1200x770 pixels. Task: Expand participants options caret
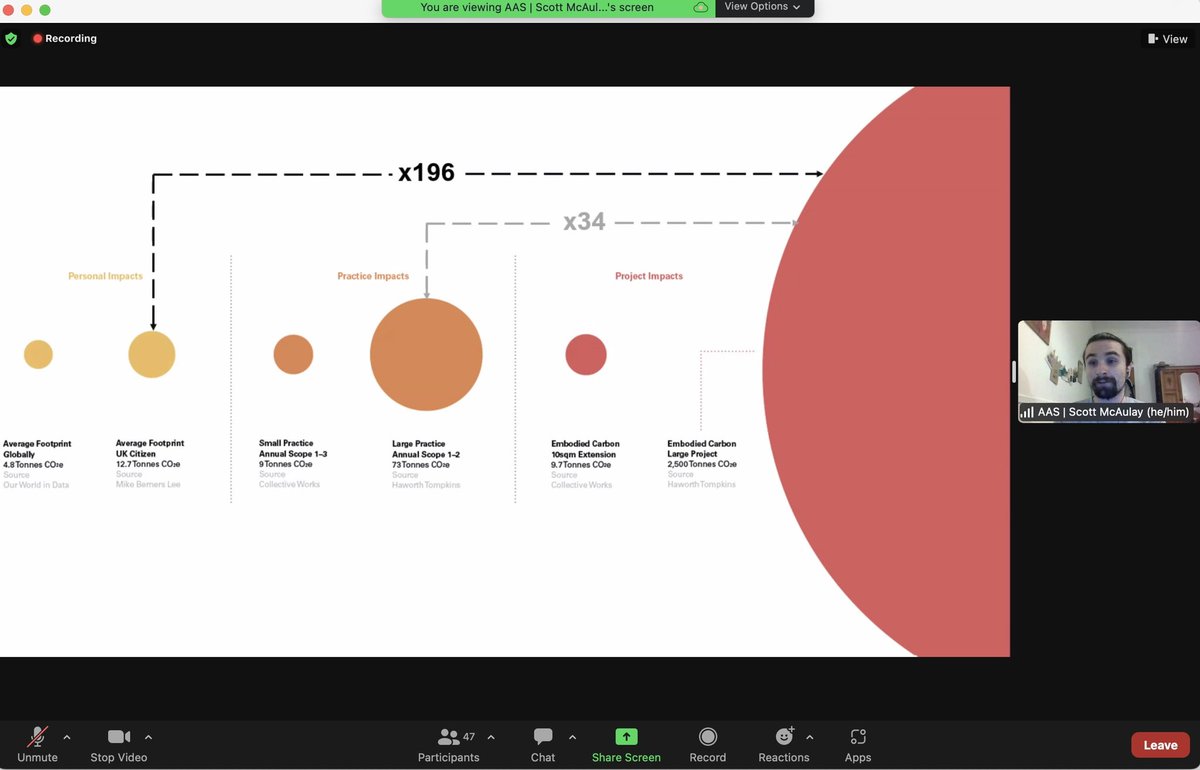point(491,738)
